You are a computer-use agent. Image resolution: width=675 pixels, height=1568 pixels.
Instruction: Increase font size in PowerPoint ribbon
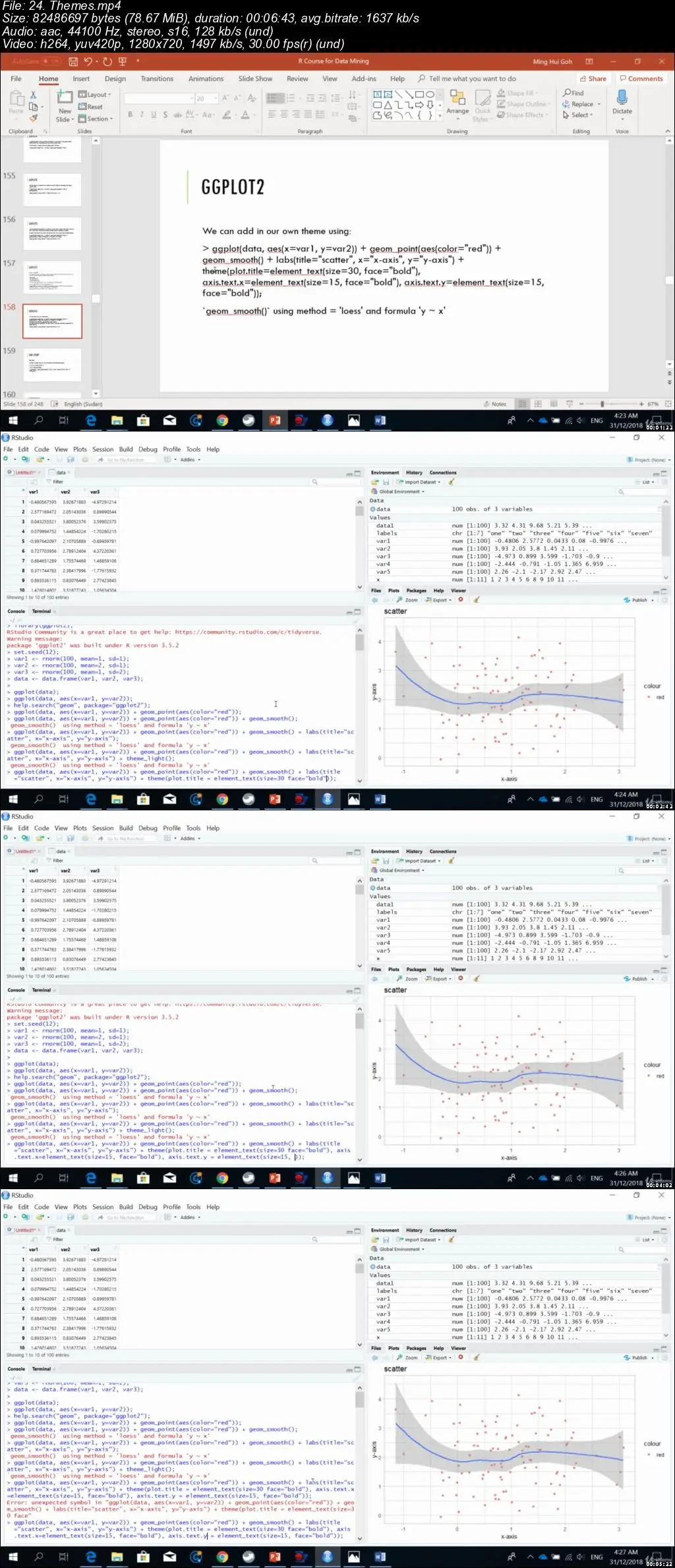point(225,98)
